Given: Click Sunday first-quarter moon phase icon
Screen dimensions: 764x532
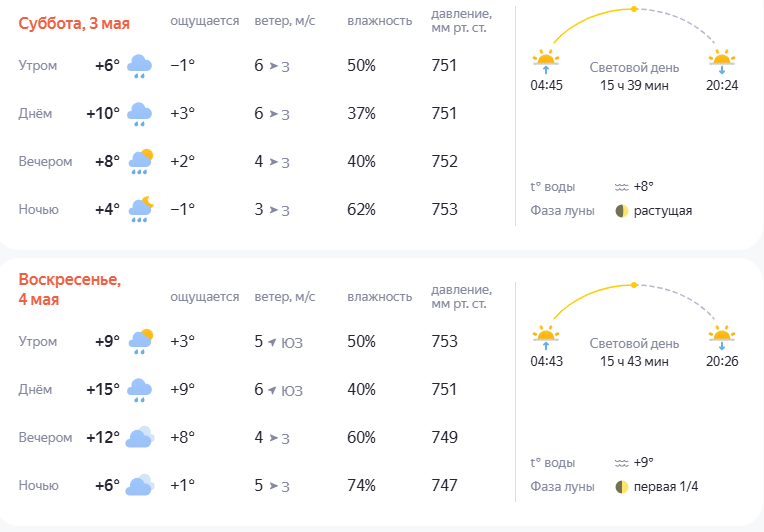Looking at the screenshot, I should pyautogui.click(x=622, y=487).
